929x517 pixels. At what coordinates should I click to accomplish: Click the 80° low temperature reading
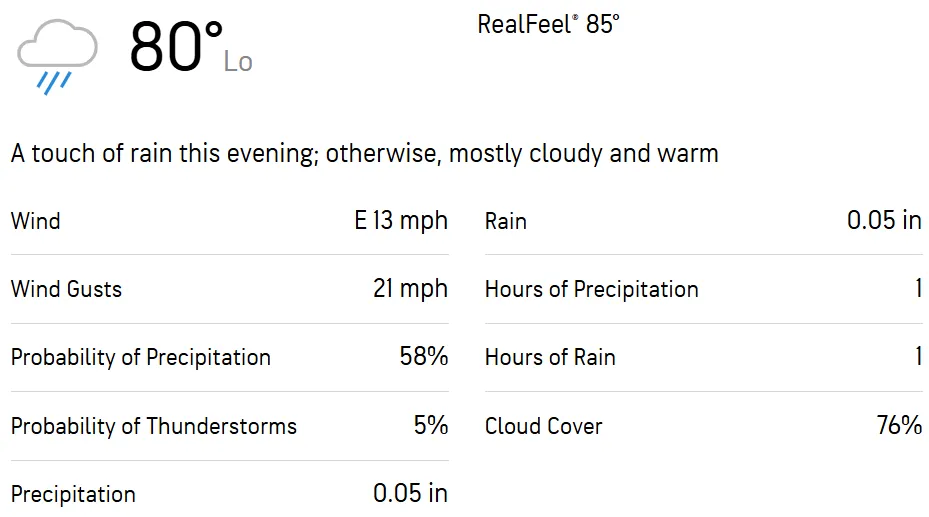click(x=174, y=48)
